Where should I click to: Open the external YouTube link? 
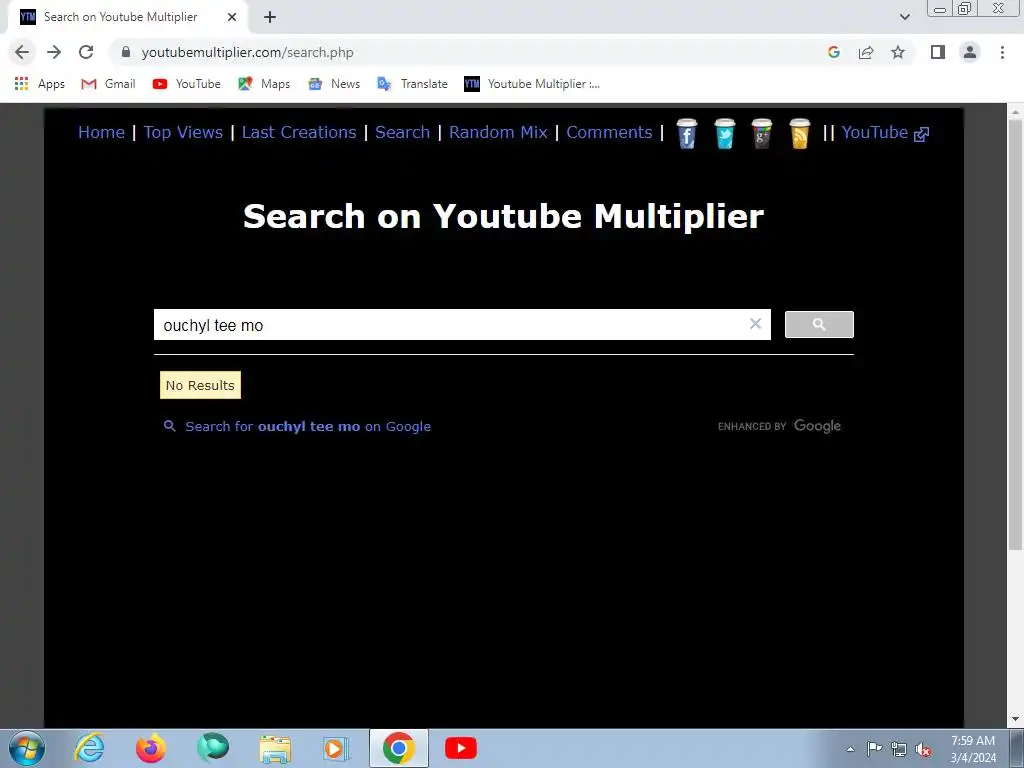click(885, 133)
